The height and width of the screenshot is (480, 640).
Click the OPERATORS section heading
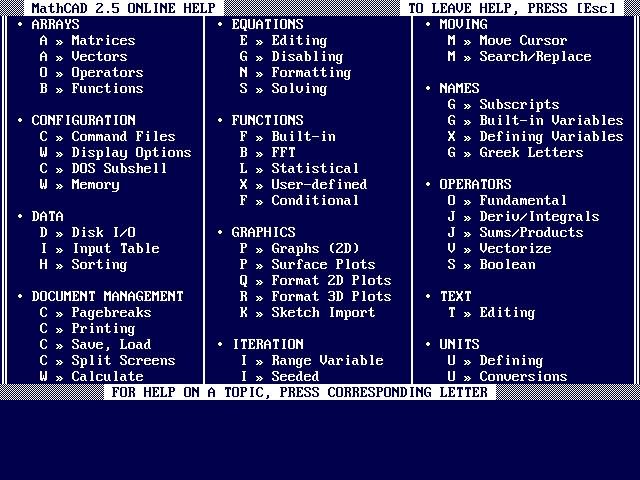coord(475,184)
